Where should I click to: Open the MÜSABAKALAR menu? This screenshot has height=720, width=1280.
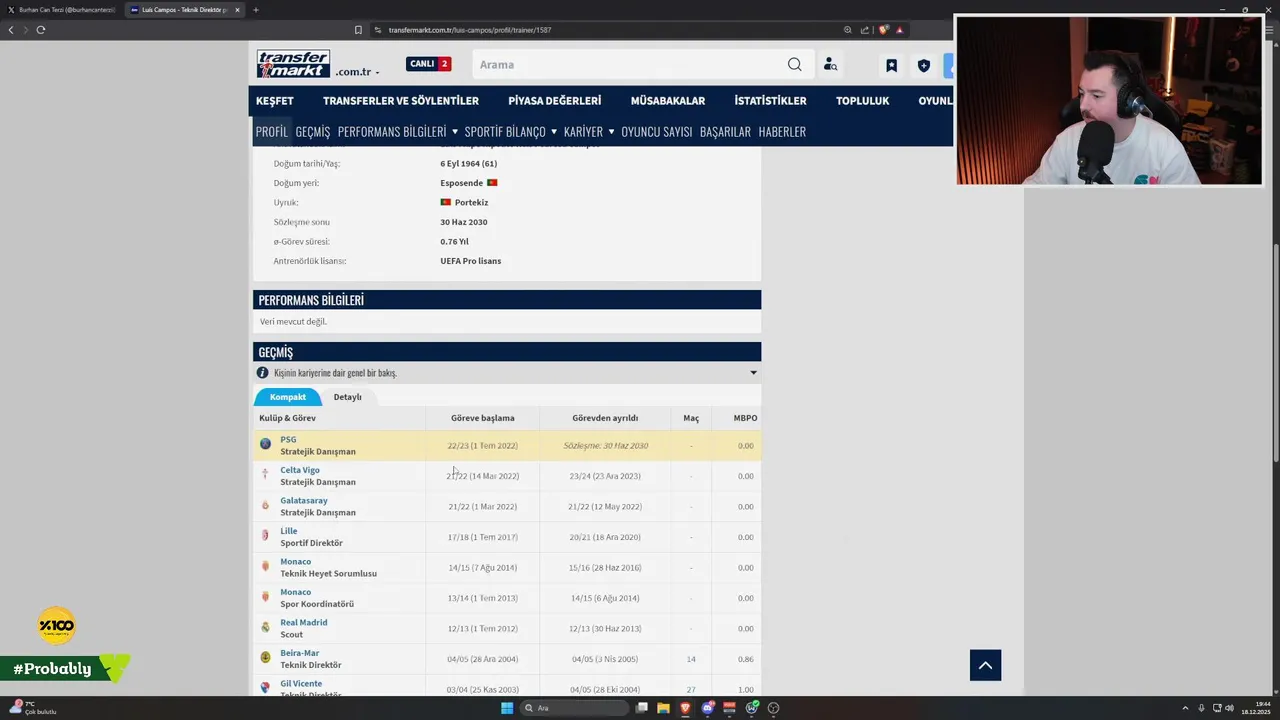coord(668,101)
